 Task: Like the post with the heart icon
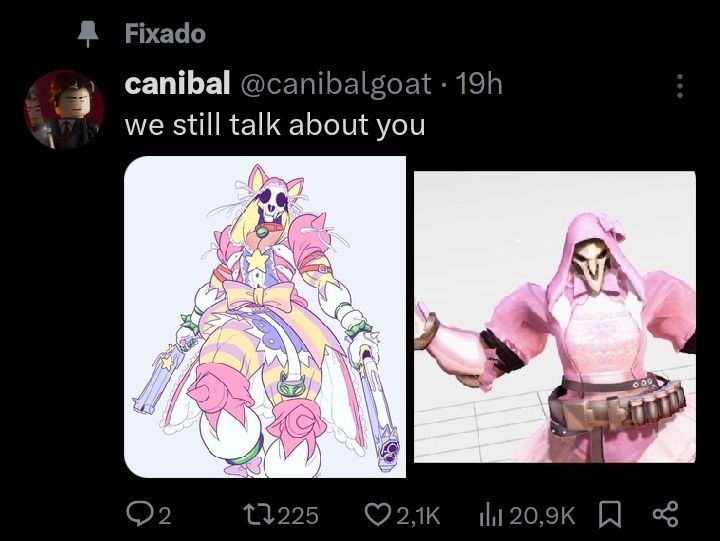378,514
